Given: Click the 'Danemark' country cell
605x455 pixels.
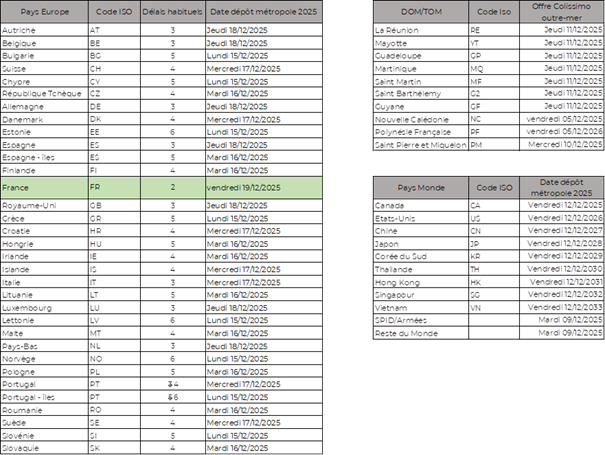Looking at the screenshot, I should click(44, 119).
